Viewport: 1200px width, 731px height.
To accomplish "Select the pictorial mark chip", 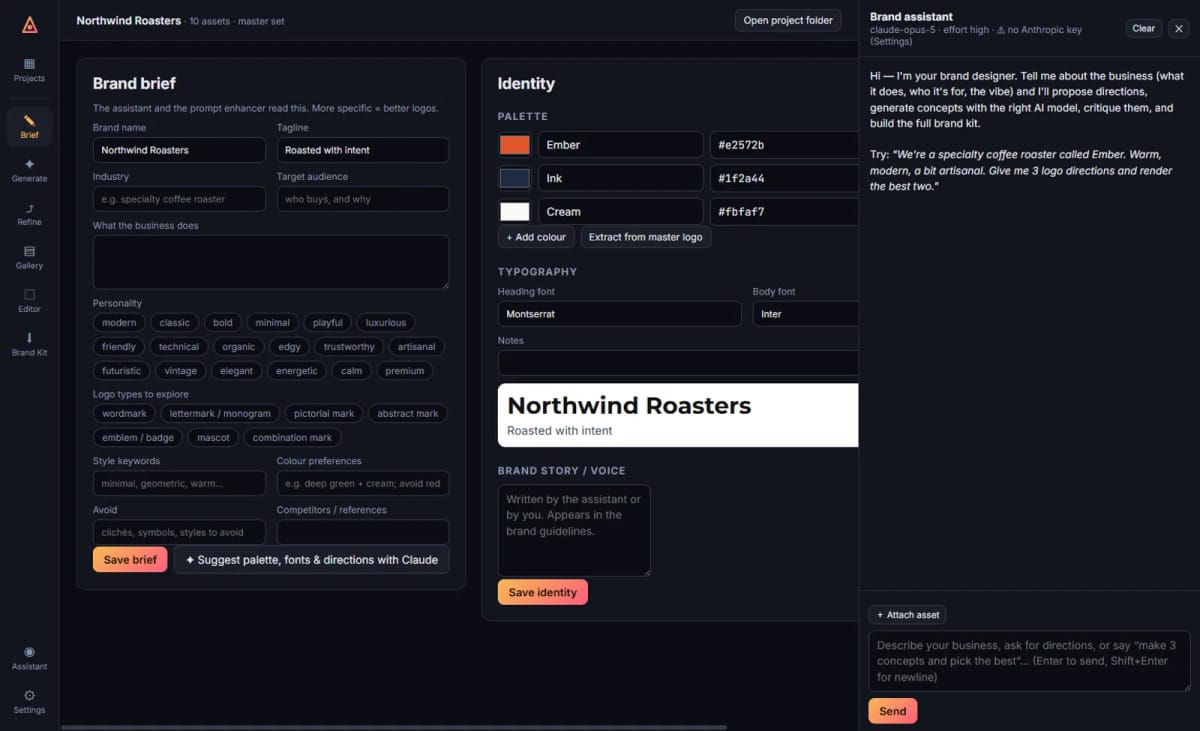I will click(324, 414).
